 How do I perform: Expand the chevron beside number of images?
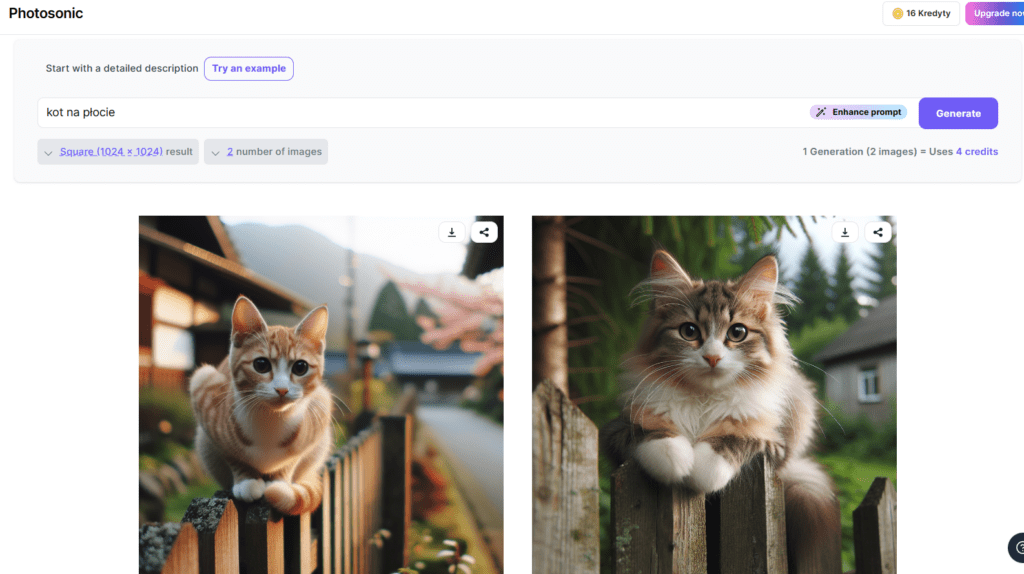[216, 153]
